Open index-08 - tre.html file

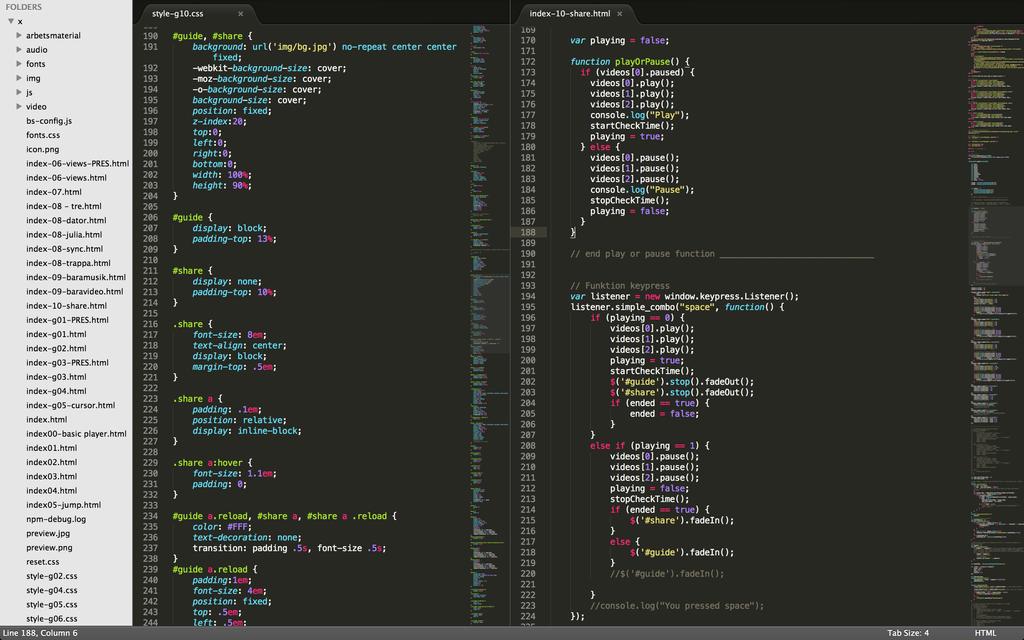point(64,206)
